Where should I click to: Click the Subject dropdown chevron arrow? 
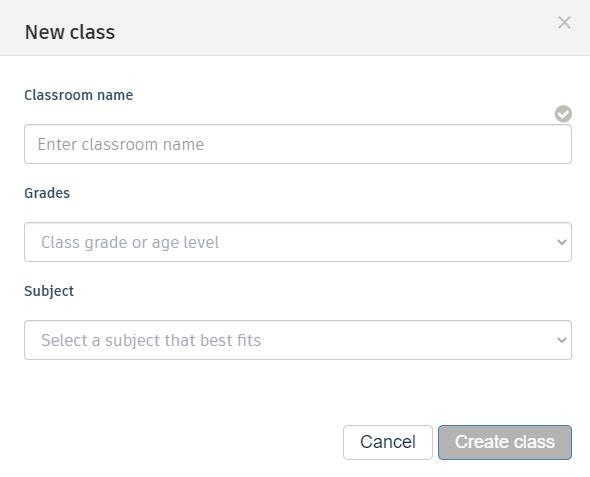coord(561,340)
